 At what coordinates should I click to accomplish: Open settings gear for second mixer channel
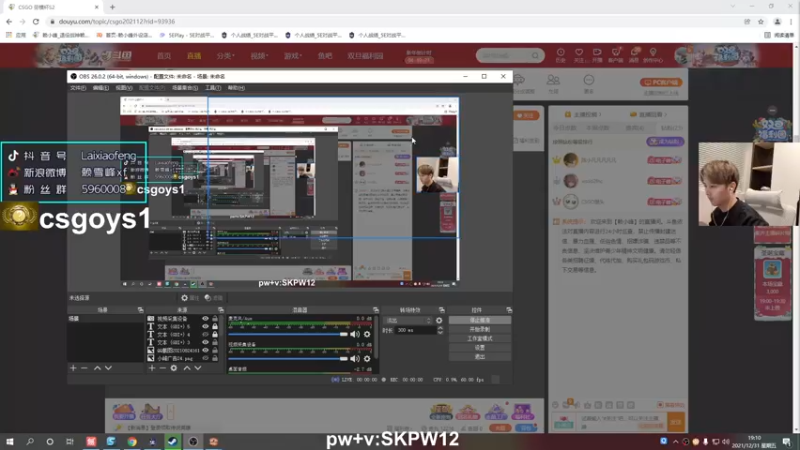(x=367, y=359)
